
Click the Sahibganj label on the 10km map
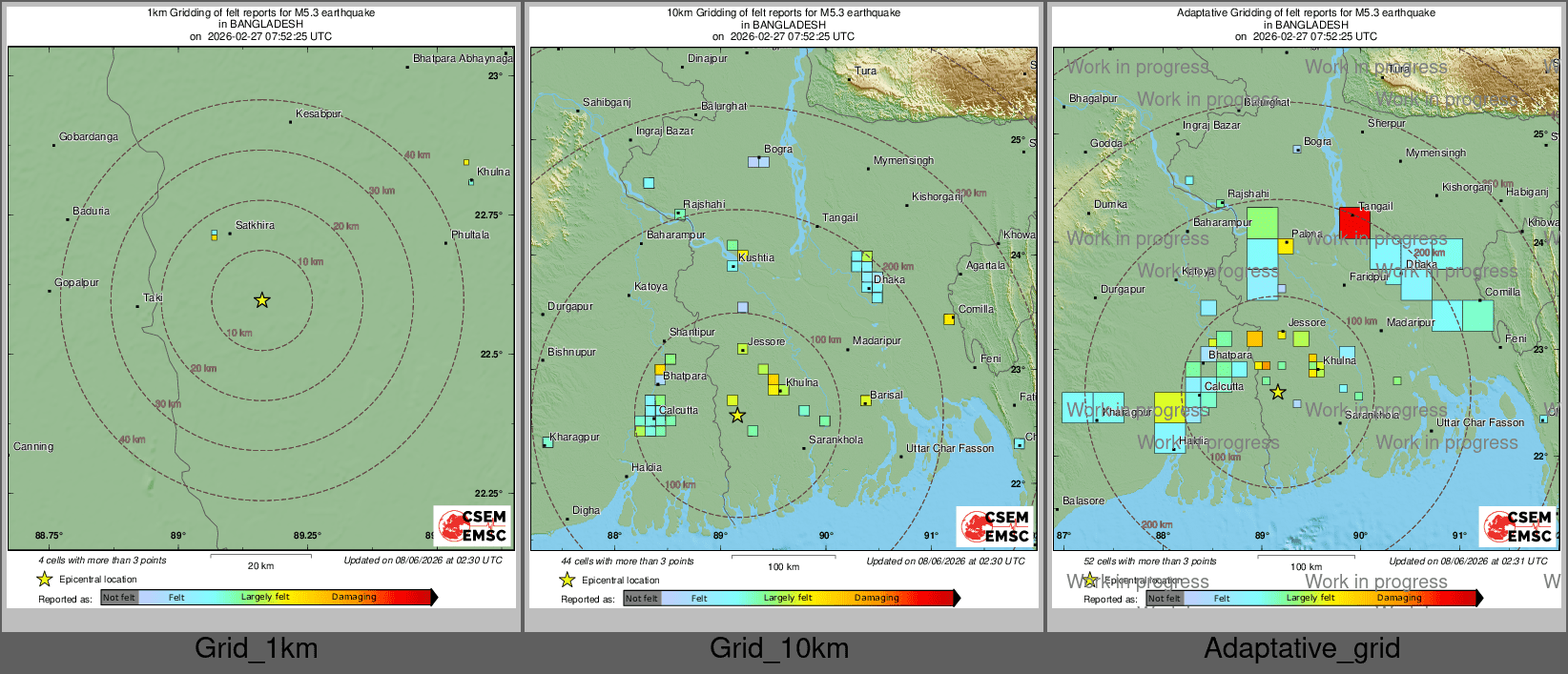point(607,102)
